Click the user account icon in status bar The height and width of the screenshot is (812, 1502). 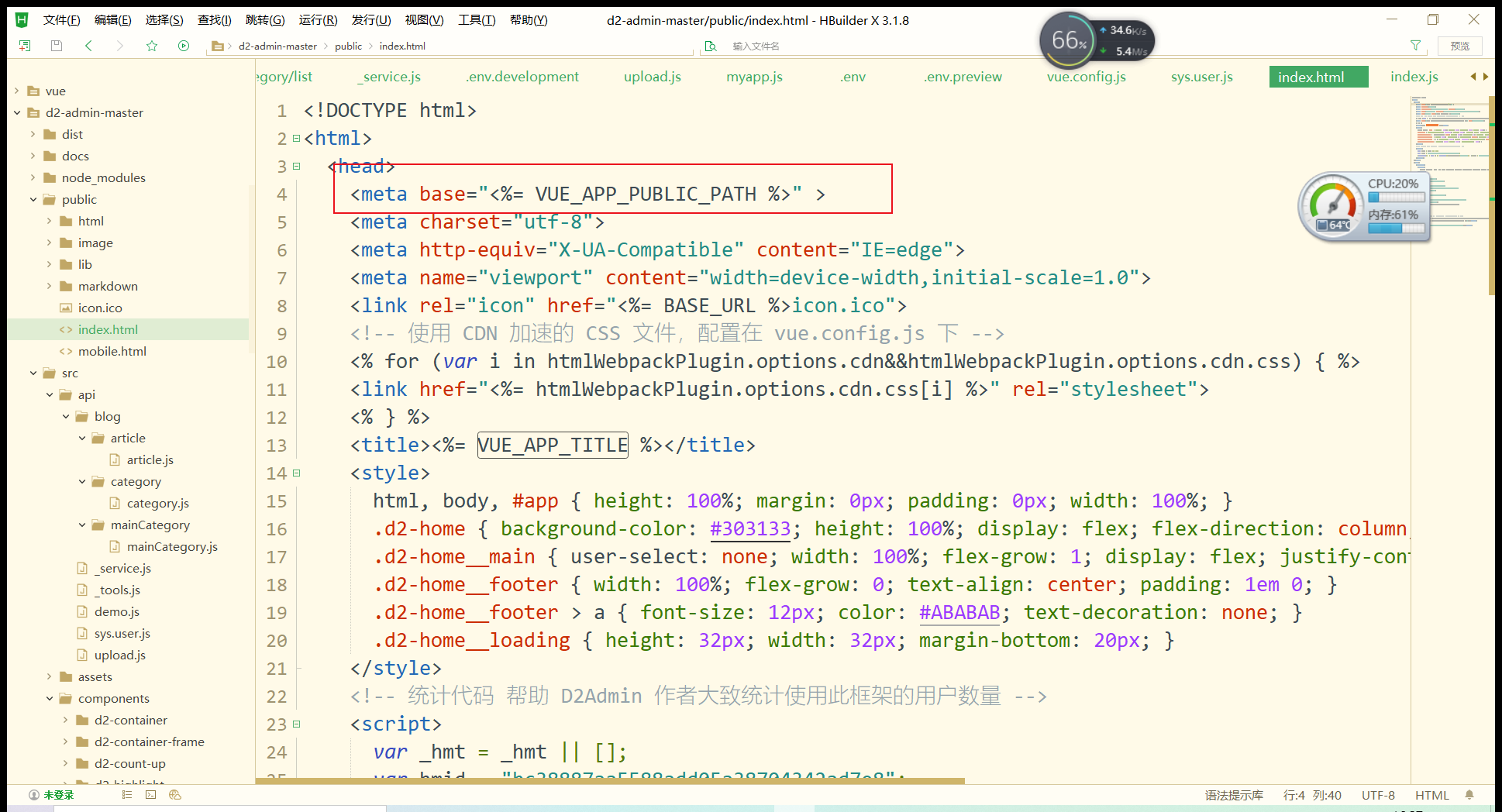(34, 795)
